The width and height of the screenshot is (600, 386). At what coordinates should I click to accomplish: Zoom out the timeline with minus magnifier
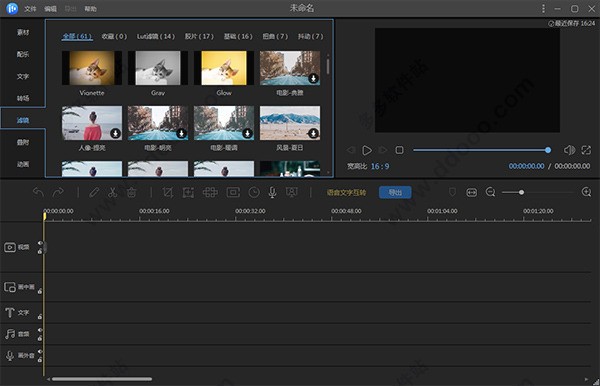[x=490, y=192]
